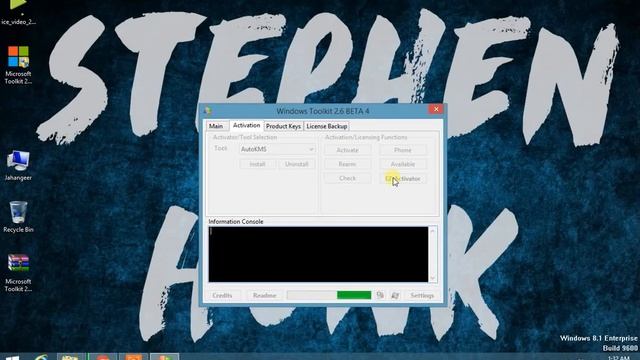Click the Uninstall button
The image size is (640, 360).
click(297, 164)
